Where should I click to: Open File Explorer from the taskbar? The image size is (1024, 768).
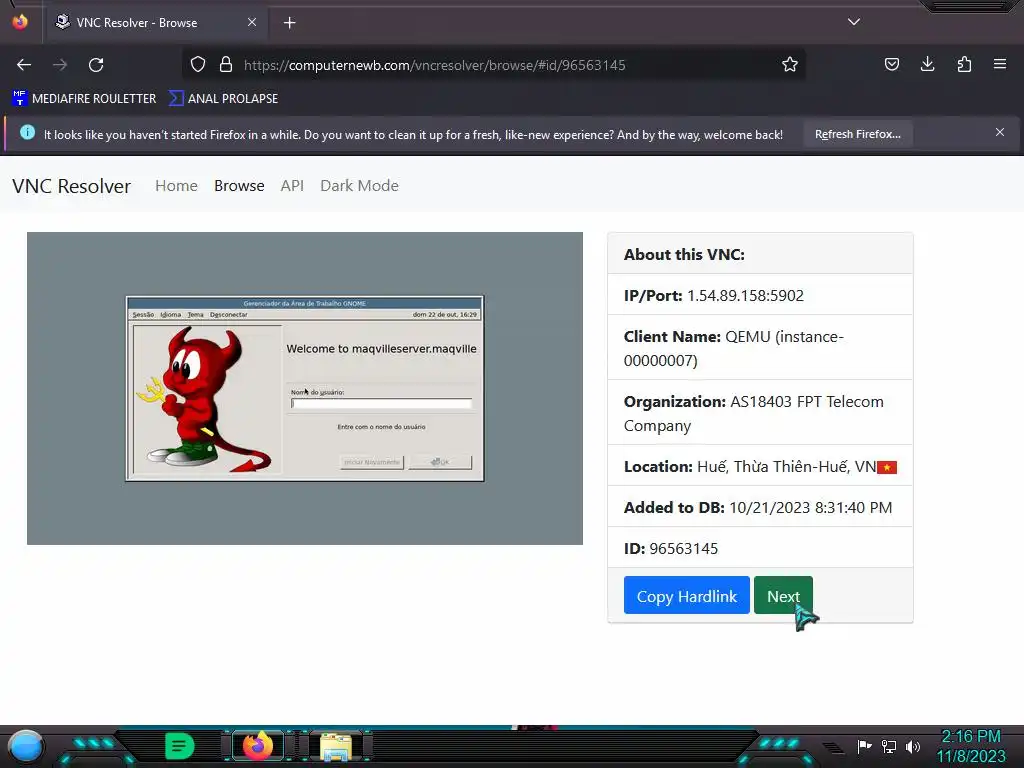[336, 746]
